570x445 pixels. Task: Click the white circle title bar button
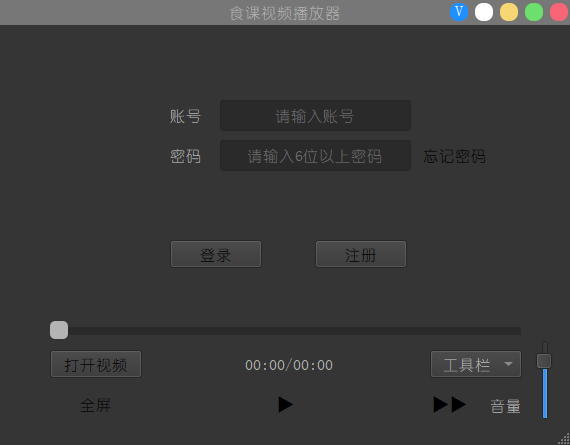click(x=484, y=12)
